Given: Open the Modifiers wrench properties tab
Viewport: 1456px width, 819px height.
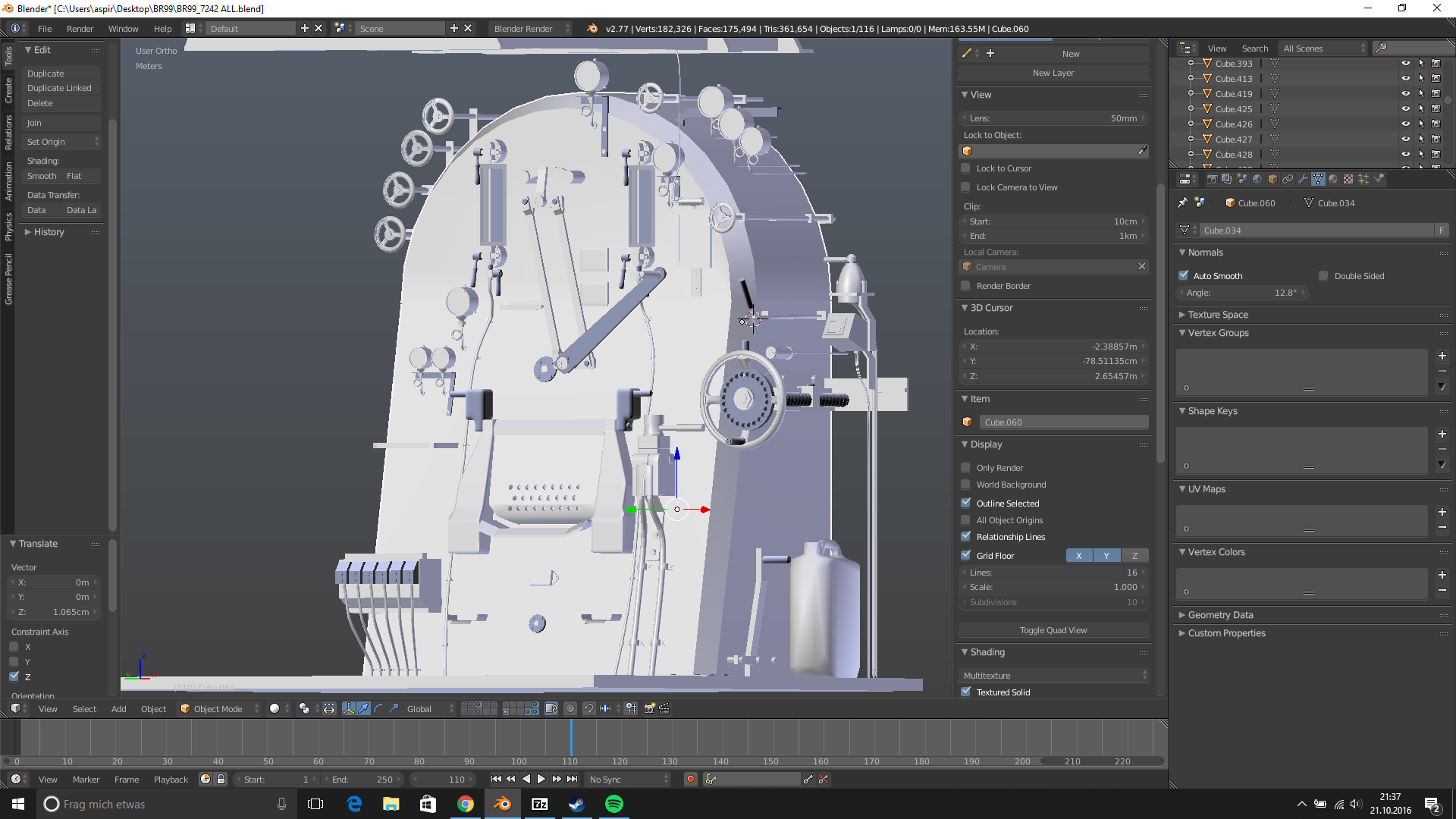Looking at the screenshot, I should coord(1303,179).
